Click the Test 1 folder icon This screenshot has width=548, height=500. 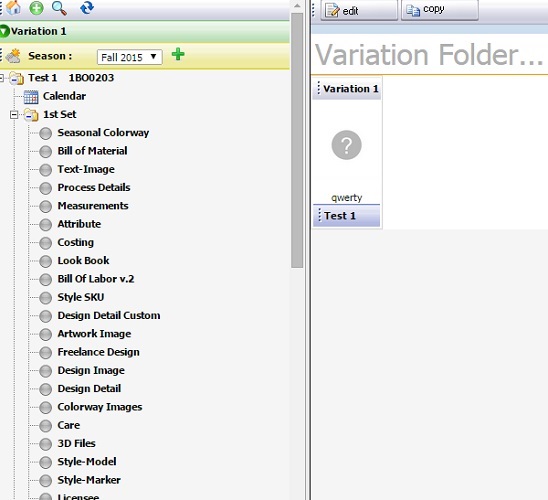(16, 78)
